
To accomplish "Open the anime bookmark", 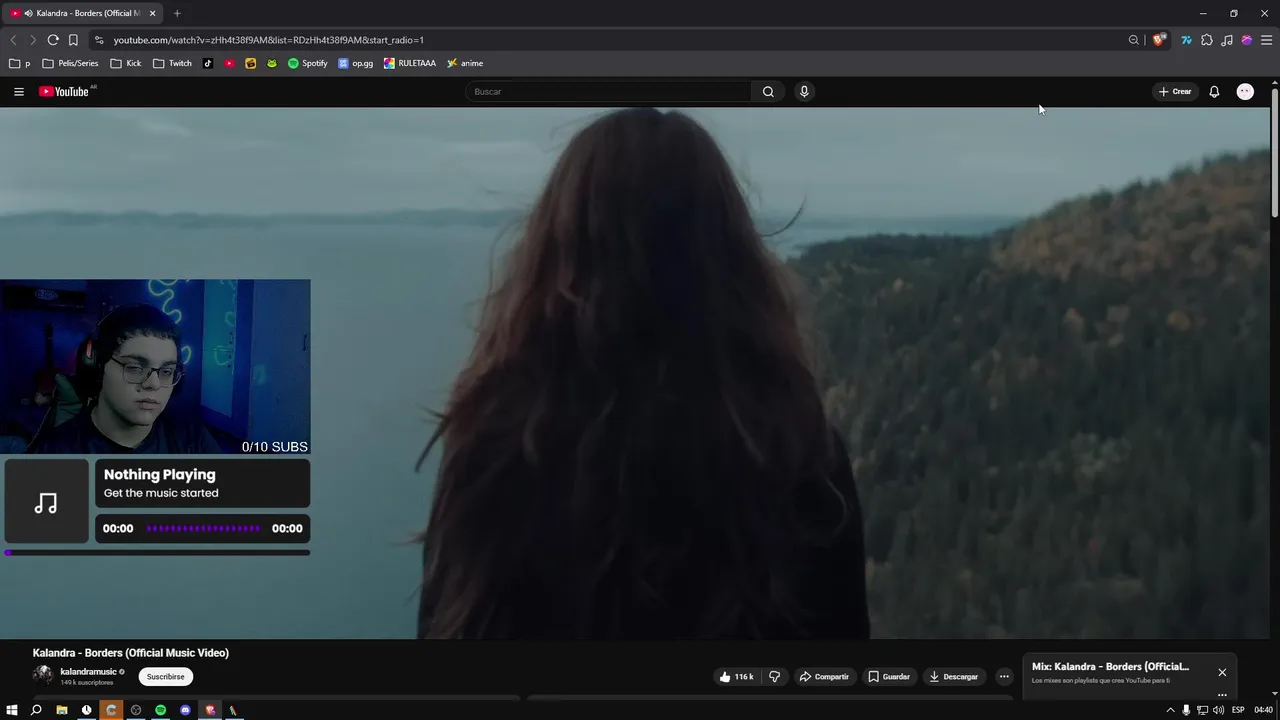I will point(465,63).
